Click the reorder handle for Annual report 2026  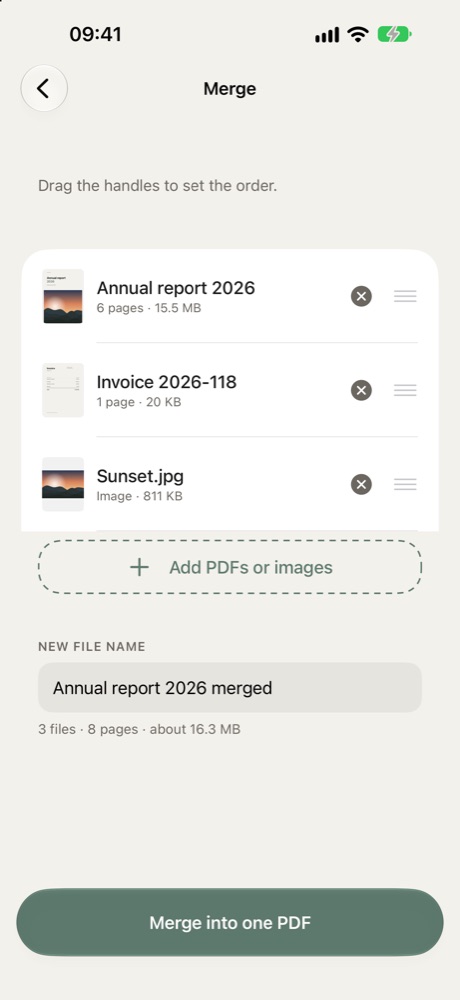pos(405,296)
